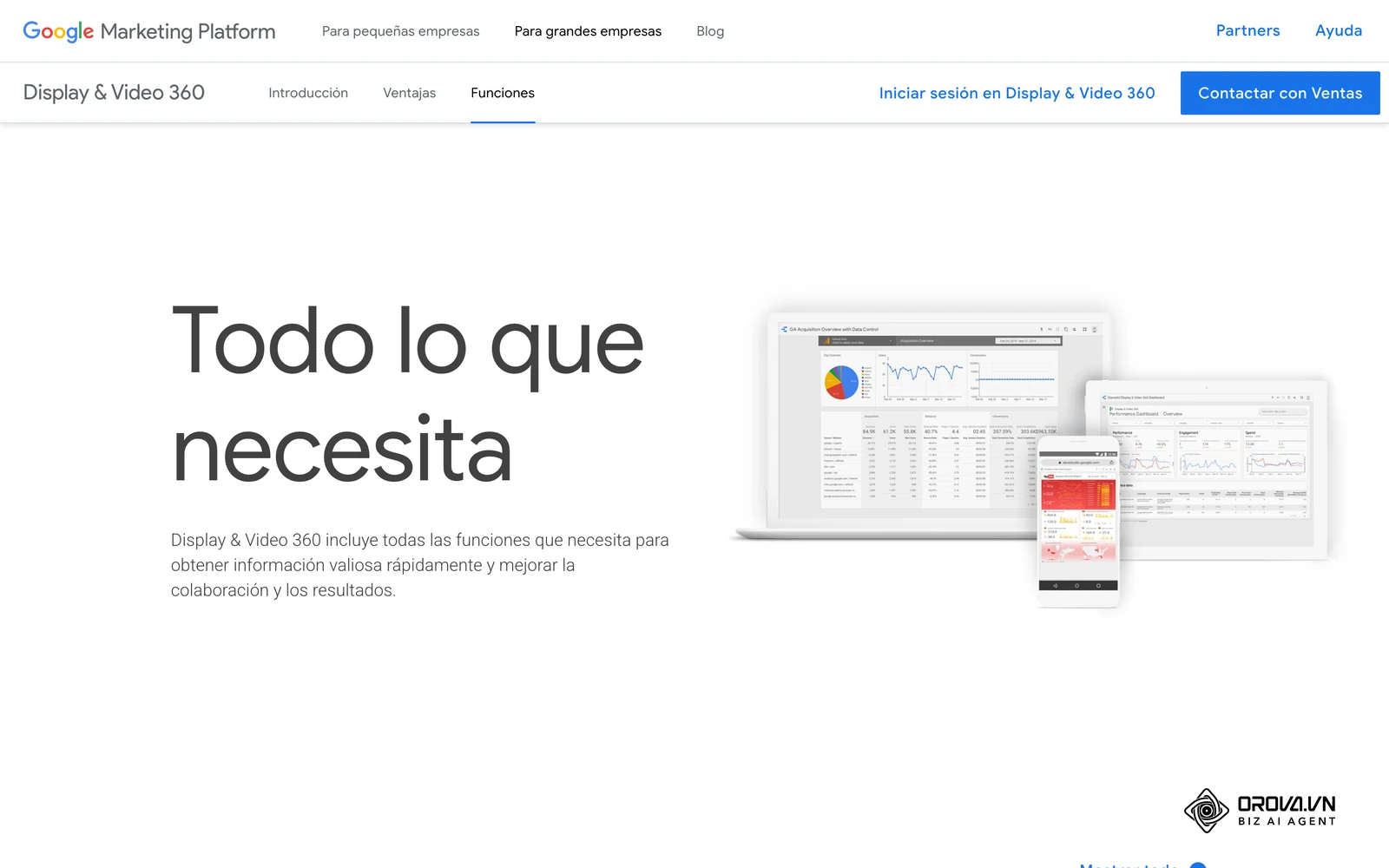Screen dimensions: 1389x868
Task: Open the Ayuda help link
Action: (1339, 30)
